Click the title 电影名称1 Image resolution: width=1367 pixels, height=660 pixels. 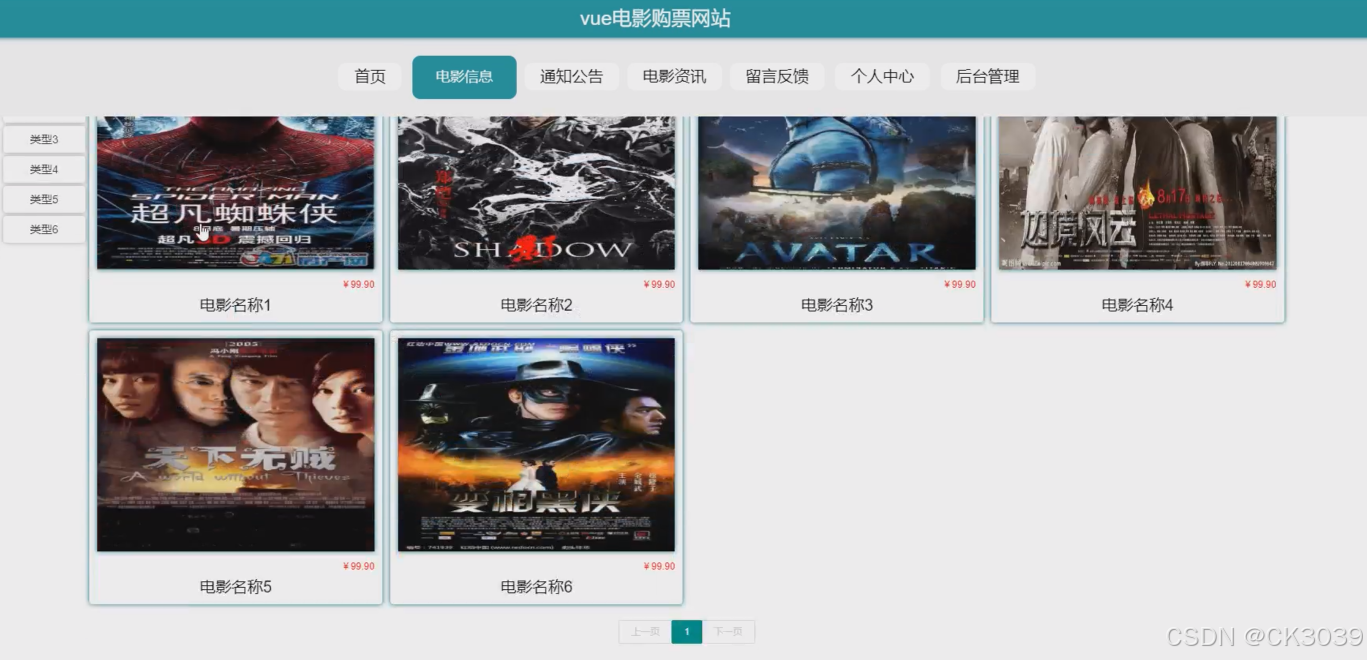pyautogui.click(x=236, y=305)
